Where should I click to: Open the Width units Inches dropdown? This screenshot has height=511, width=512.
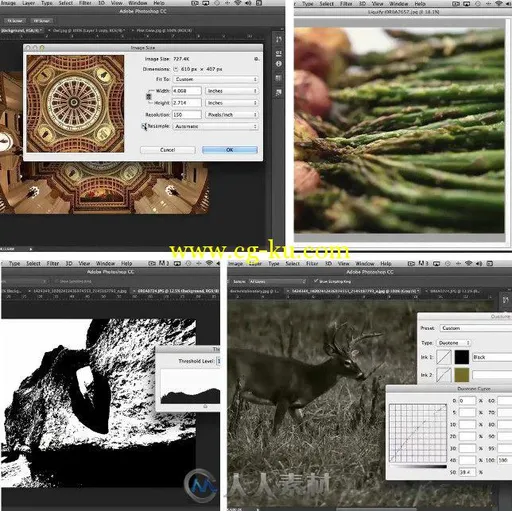tap(232, 91)
